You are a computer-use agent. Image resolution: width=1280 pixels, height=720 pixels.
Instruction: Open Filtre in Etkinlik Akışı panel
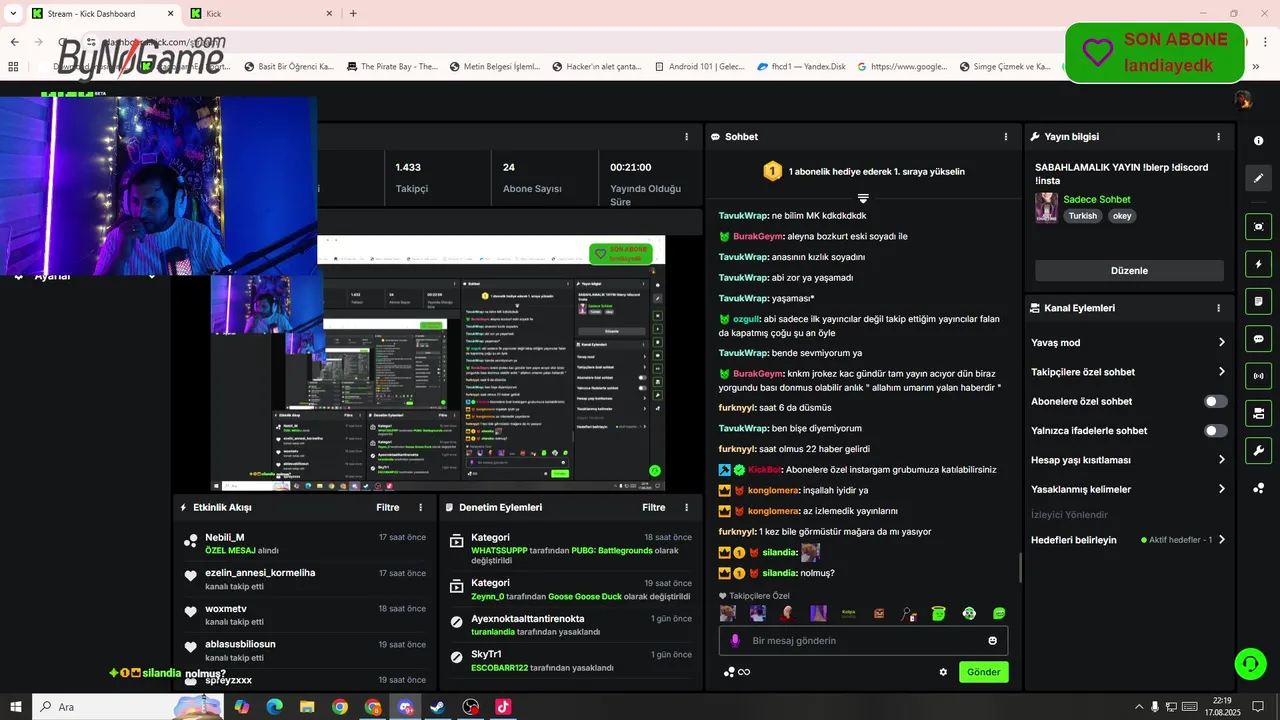tap(388, 508)
